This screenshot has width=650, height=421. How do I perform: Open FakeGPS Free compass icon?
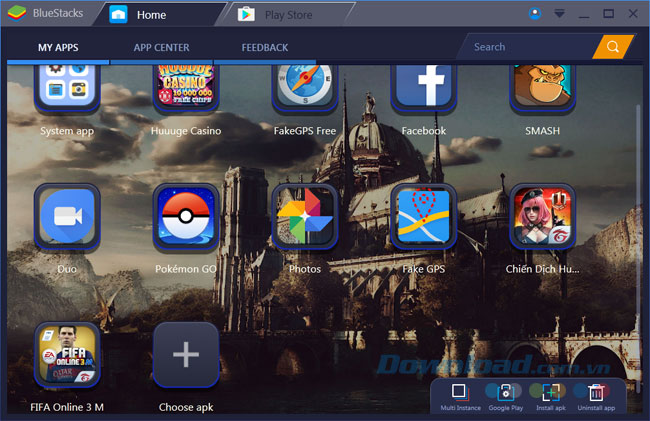305,87
